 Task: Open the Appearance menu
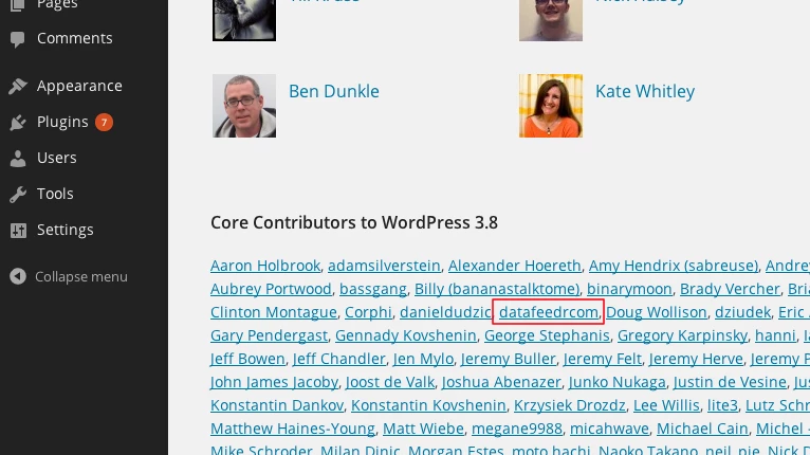[x=79, y=86]
